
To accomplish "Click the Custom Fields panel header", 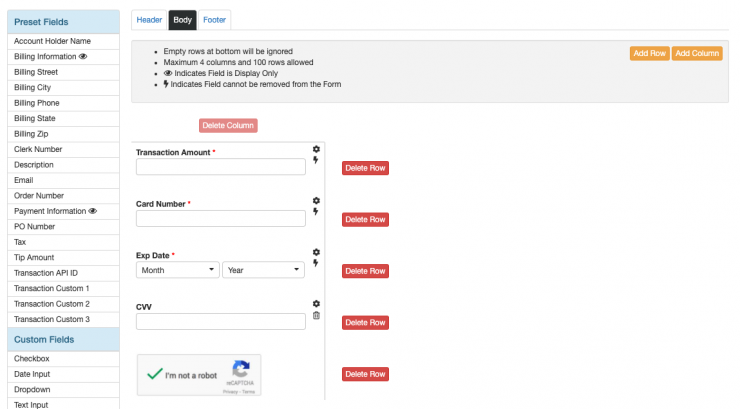I will (x=63, y=340).
